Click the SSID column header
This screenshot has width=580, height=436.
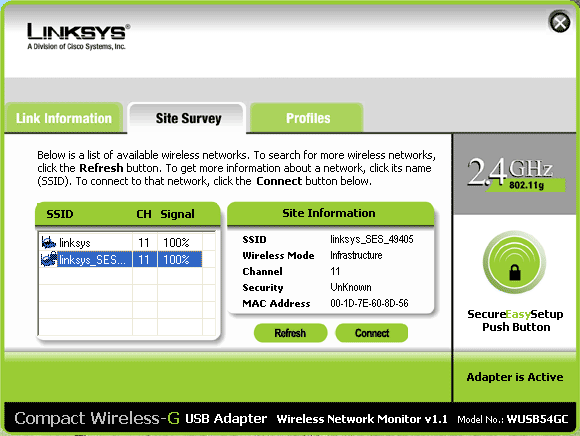(x=60, y=214)
